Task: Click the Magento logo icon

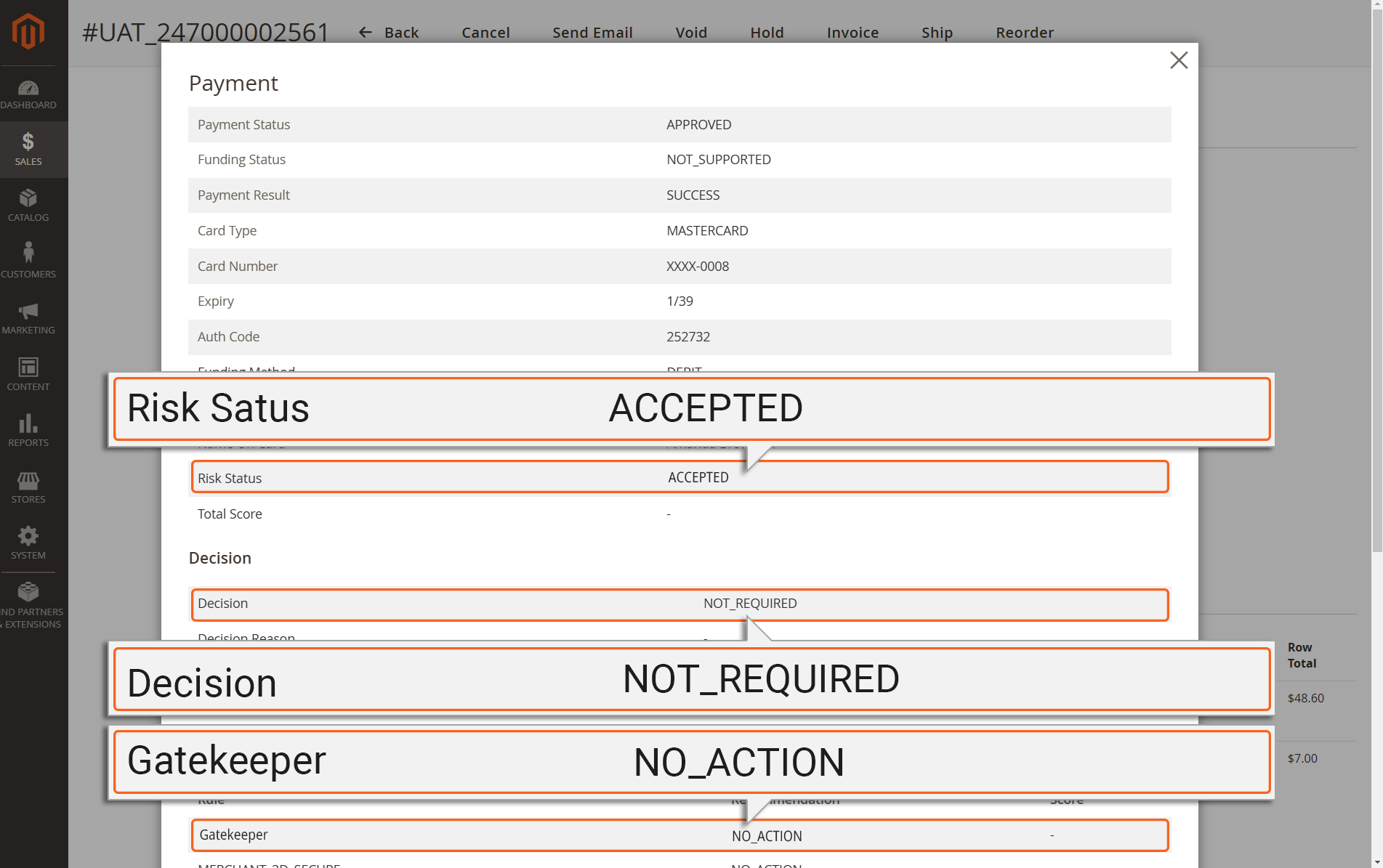Action: click(x=28, y=31)
